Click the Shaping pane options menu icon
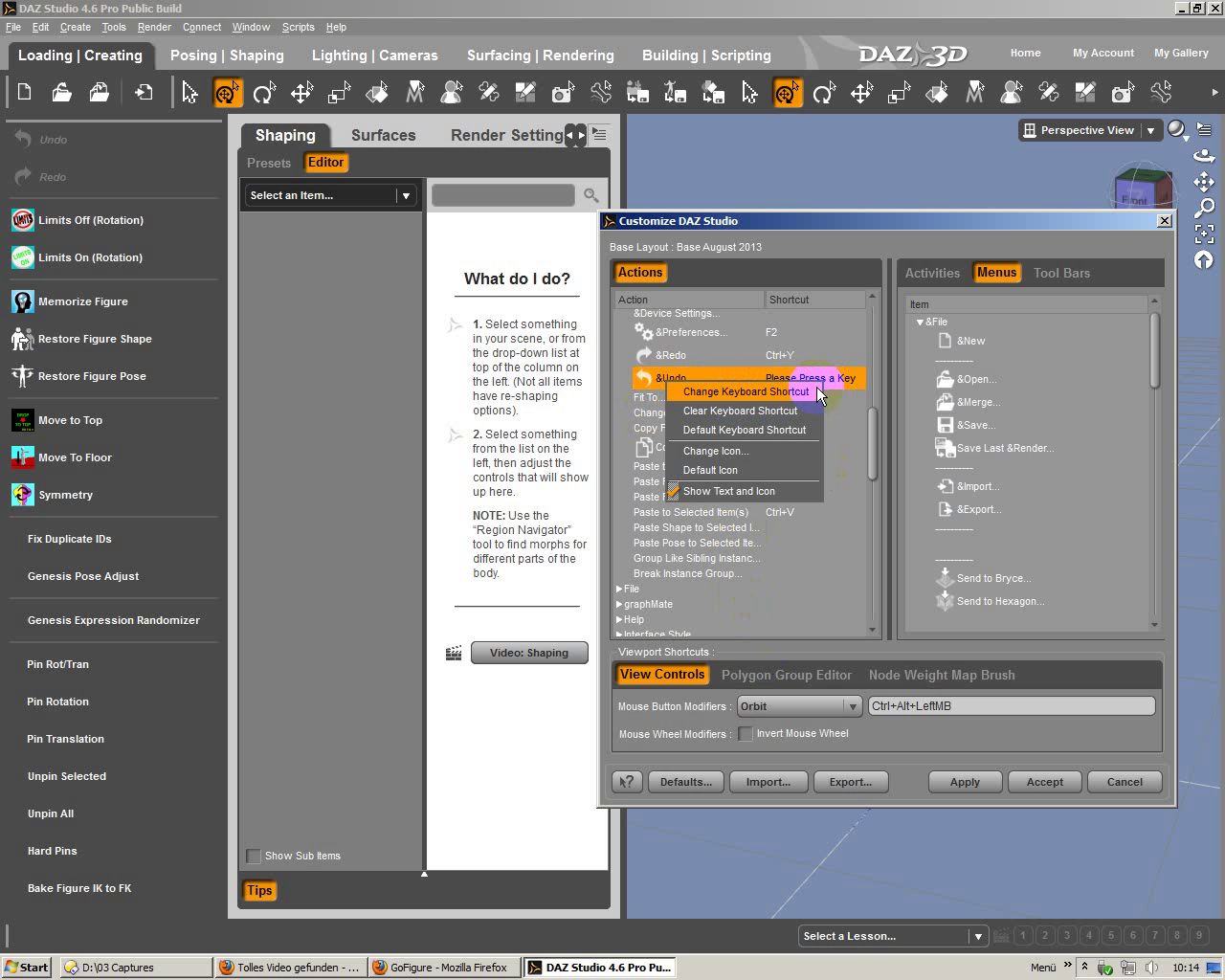Viewport: 1225px width, 980px height. click(600, 135)
